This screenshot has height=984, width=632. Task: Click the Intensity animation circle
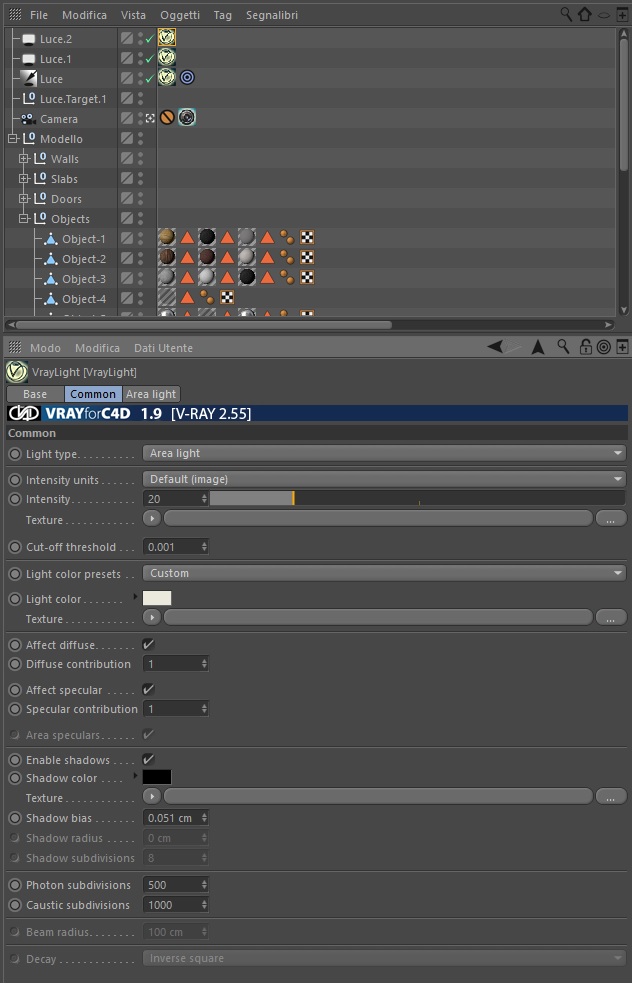coord(15,499)
